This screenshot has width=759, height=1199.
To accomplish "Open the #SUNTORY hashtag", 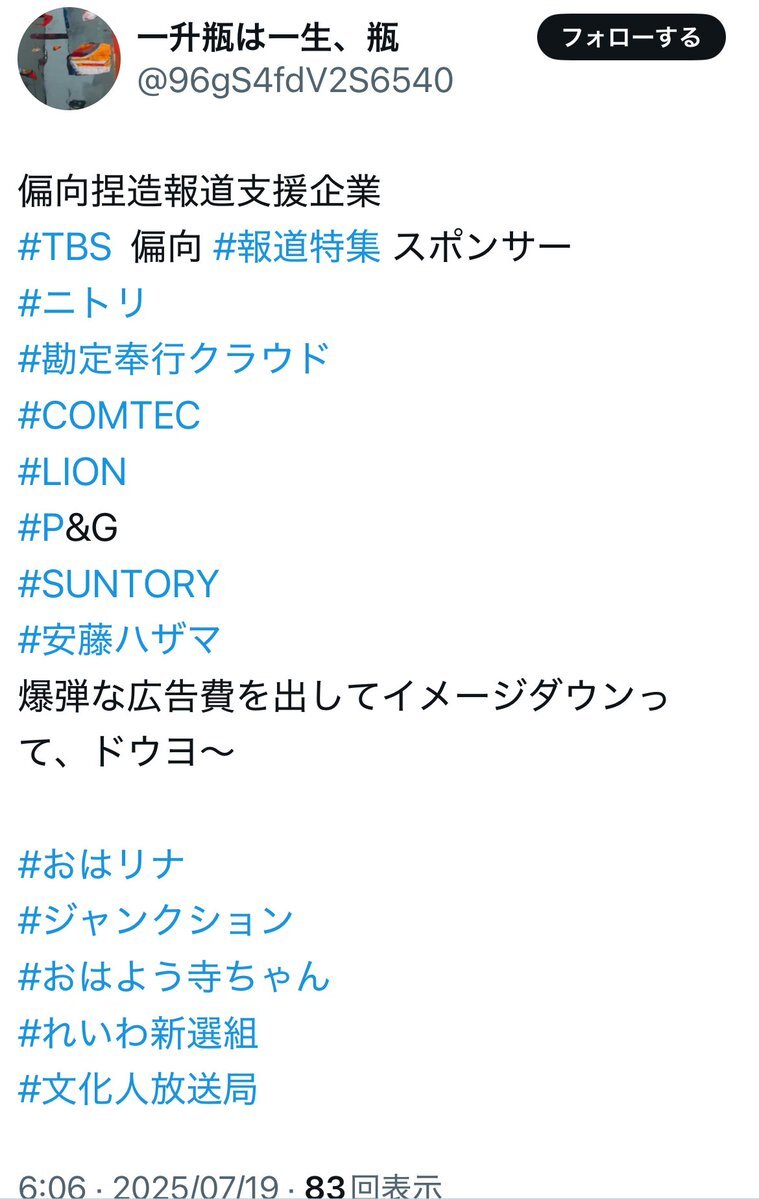I will tap(118, 584).
